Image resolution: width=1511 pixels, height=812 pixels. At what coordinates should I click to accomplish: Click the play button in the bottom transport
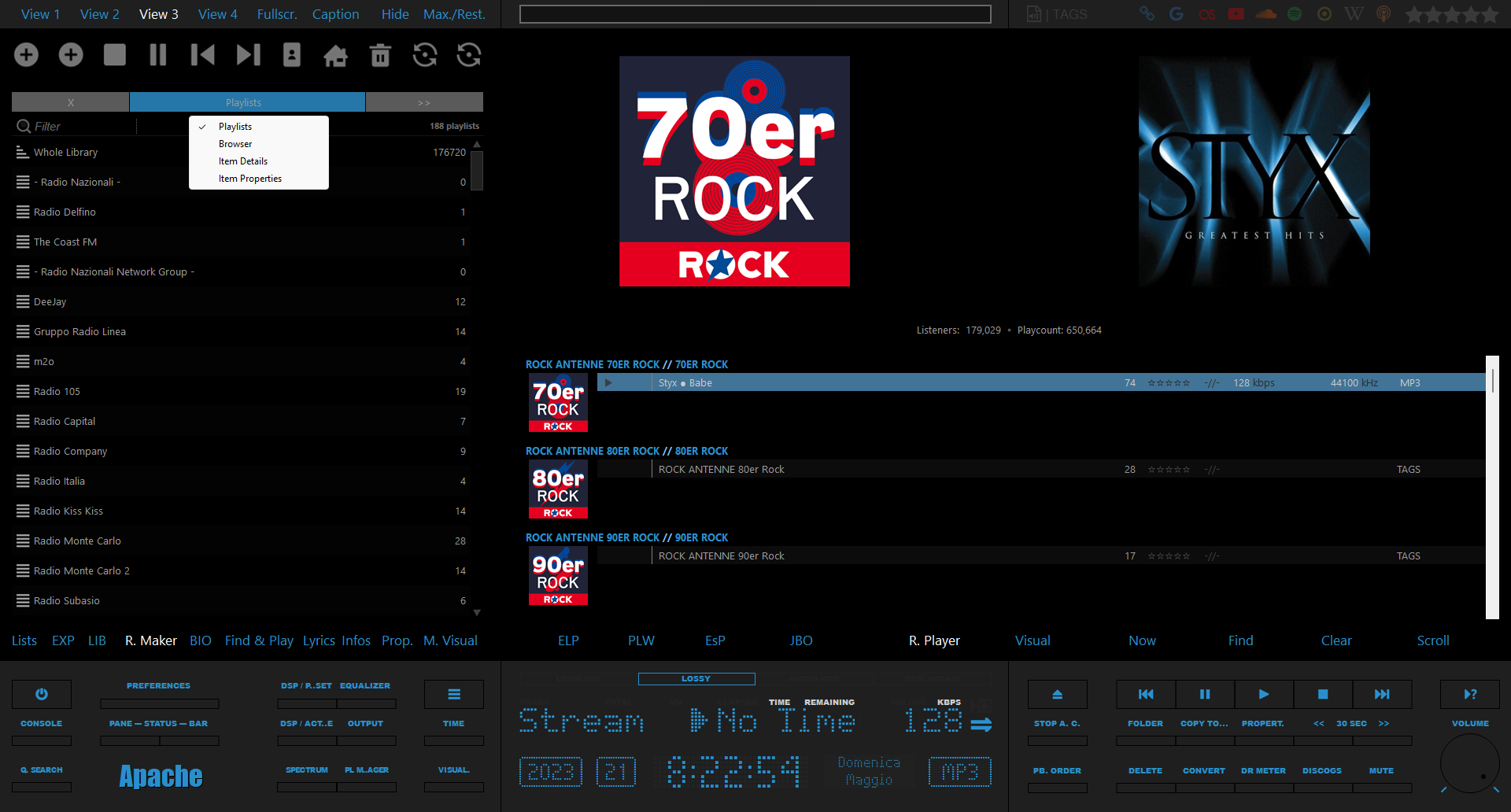tap(1264, 694)
